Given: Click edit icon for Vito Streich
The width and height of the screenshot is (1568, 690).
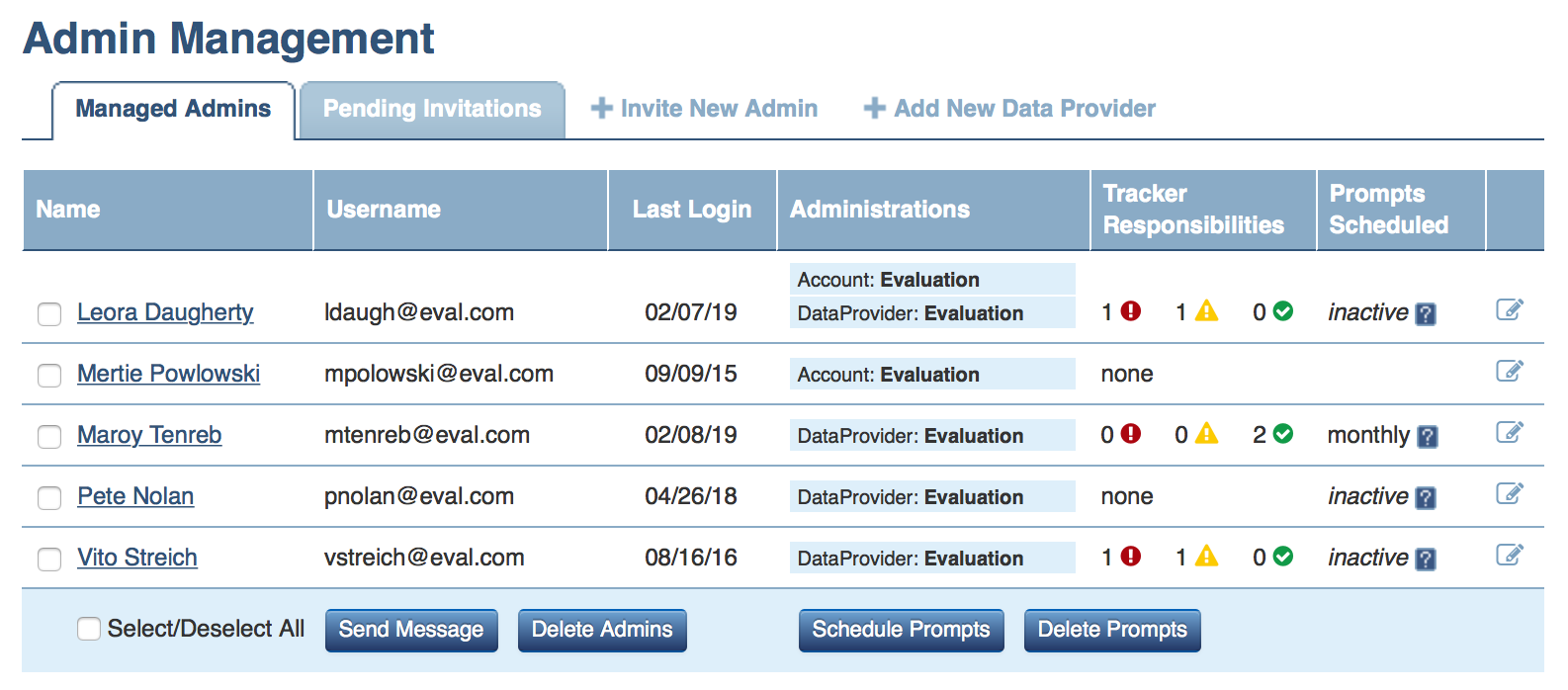Looking at the screenshot, I should pyautogui.click(x=1509, y=556).
